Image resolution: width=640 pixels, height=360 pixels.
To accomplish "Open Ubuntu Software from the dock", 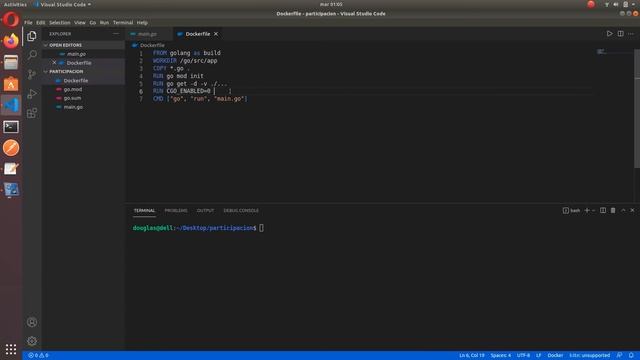I will pos(11,84).
